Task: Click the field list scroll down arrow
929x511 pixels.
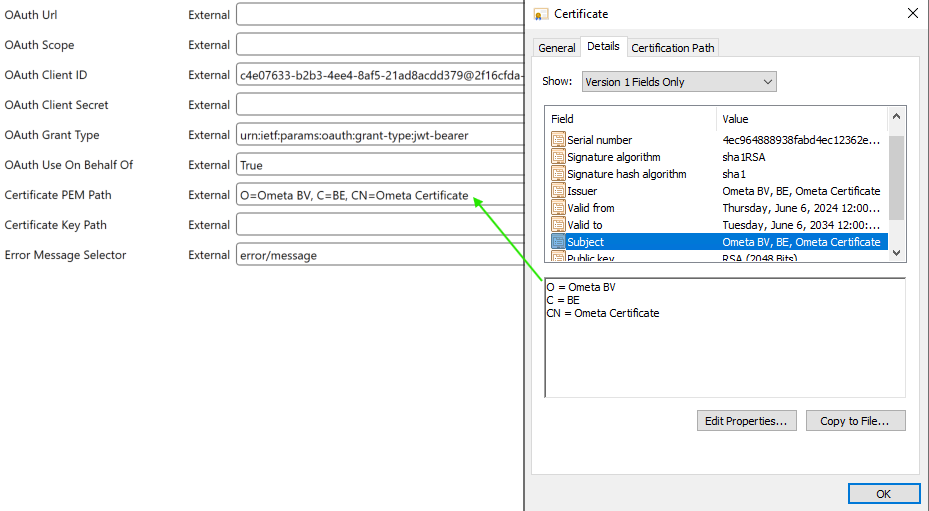Action: coord(896,253)
